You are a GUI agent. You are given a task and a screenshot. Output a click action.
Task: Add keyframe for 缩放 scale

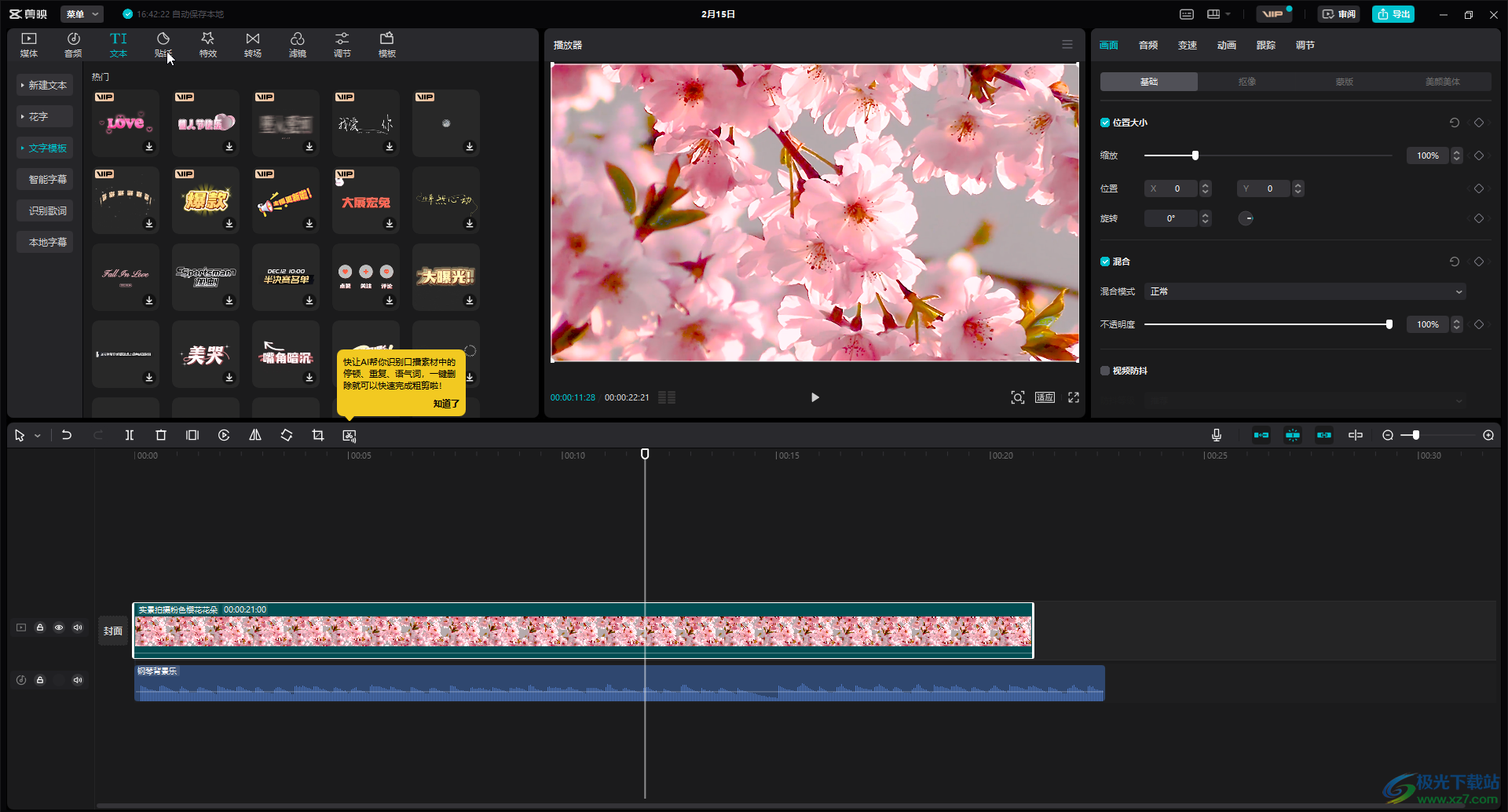pyautogui.click(x=1479, y=155)
